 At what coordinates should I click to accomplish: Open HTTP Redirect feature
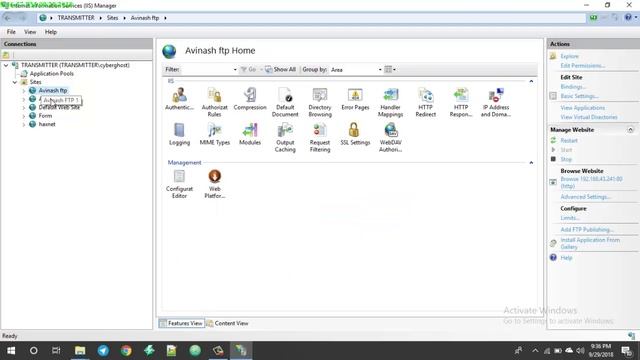[x=425, y=102]
